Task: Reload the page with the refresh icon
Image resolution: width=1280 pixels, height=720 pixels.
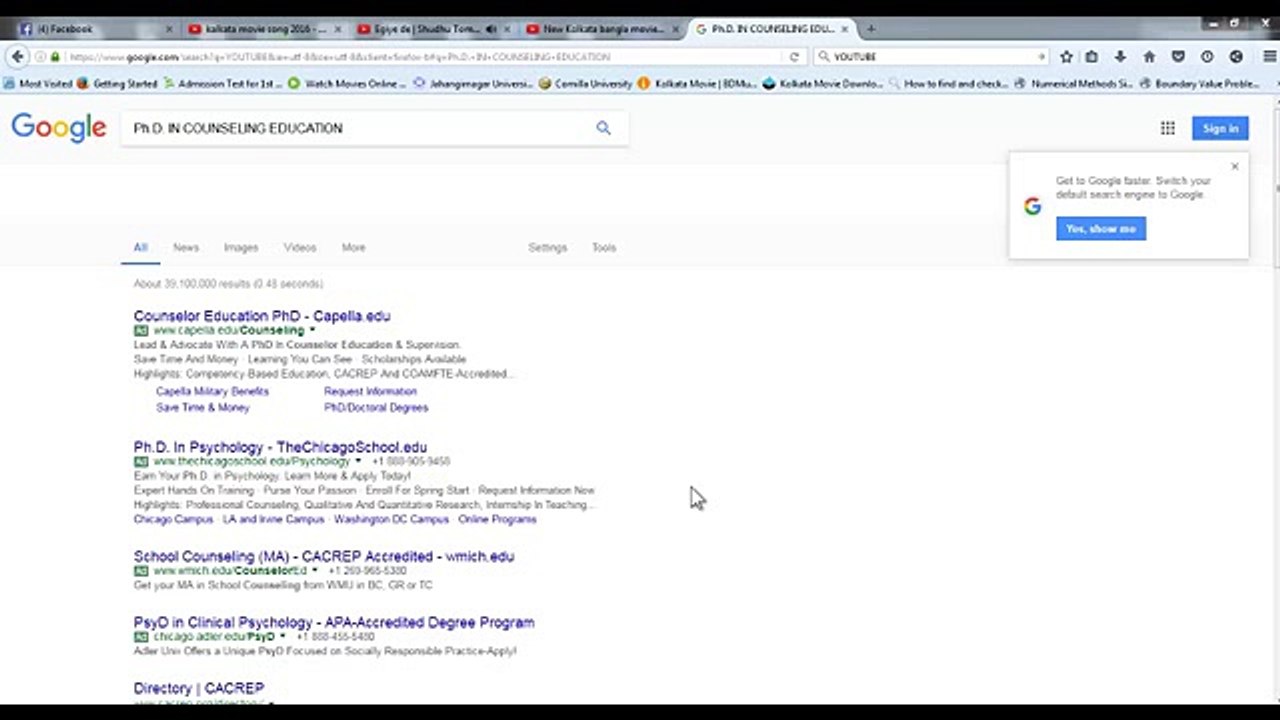Action: (x=795, y=57)
